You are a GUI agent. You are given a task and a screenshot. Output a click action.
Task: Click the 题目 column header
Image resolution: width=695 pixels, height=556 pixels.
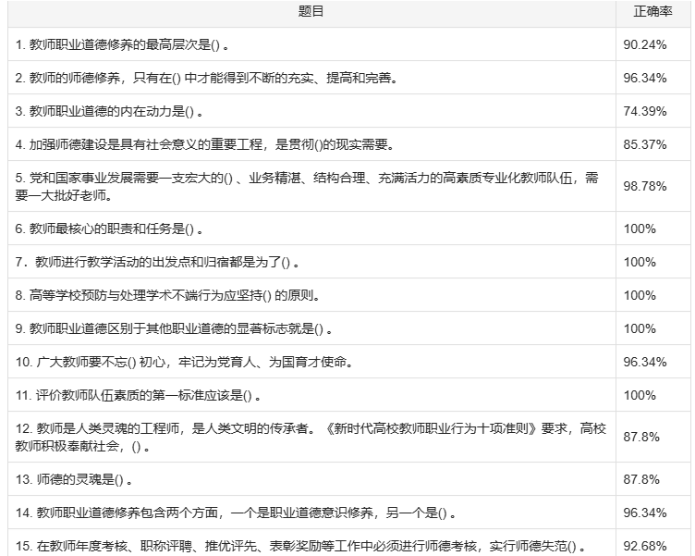310,11
